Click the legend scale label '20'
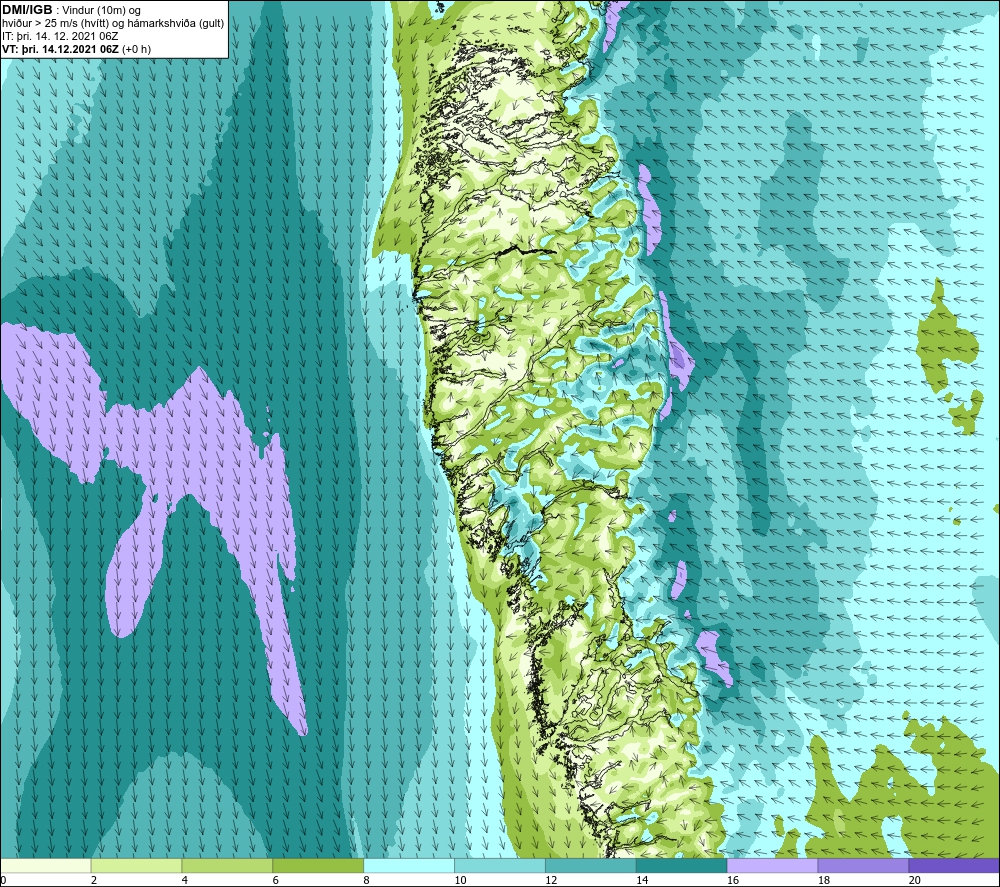 [x=915, y=880]
